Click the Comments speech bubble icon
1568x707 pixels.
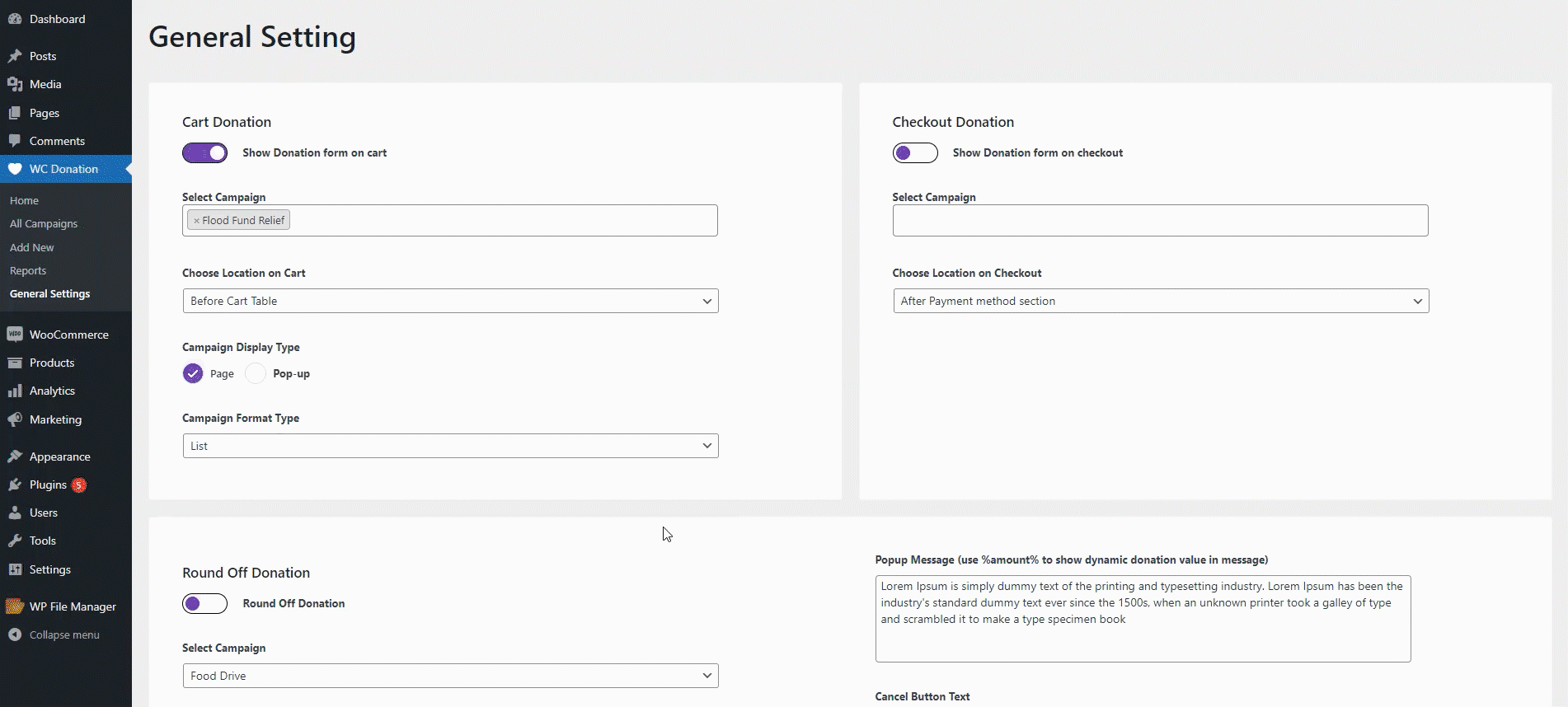tap(15, 141)
